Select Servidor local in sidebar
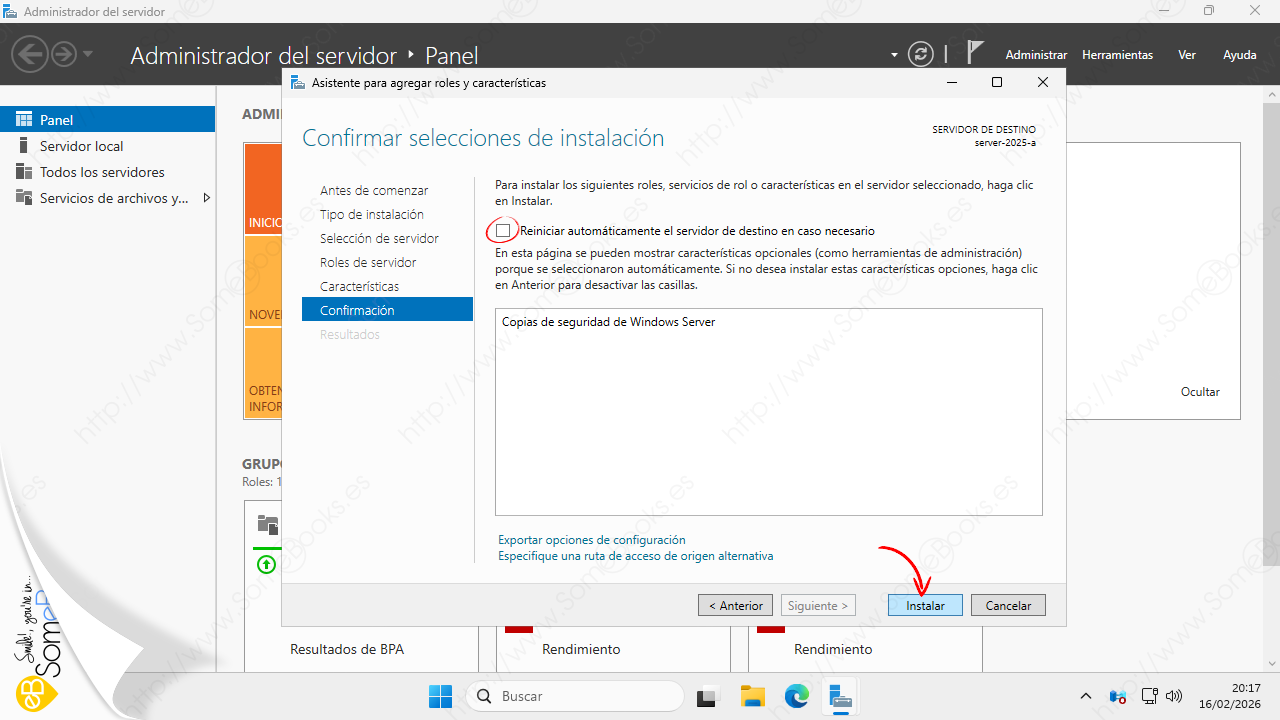 81,146
